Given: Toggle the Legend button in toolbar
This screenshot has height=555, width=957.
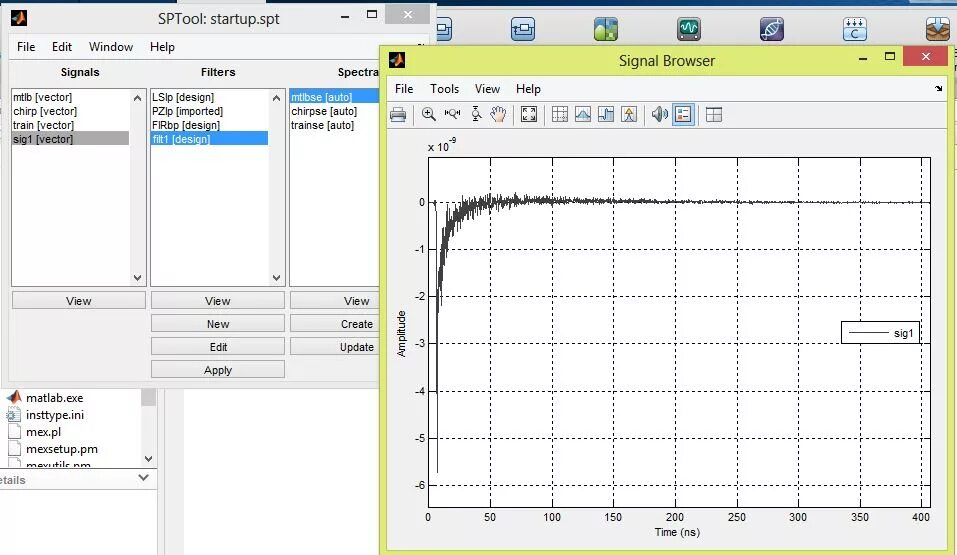Looking at the screenshot, I should 683,114.
